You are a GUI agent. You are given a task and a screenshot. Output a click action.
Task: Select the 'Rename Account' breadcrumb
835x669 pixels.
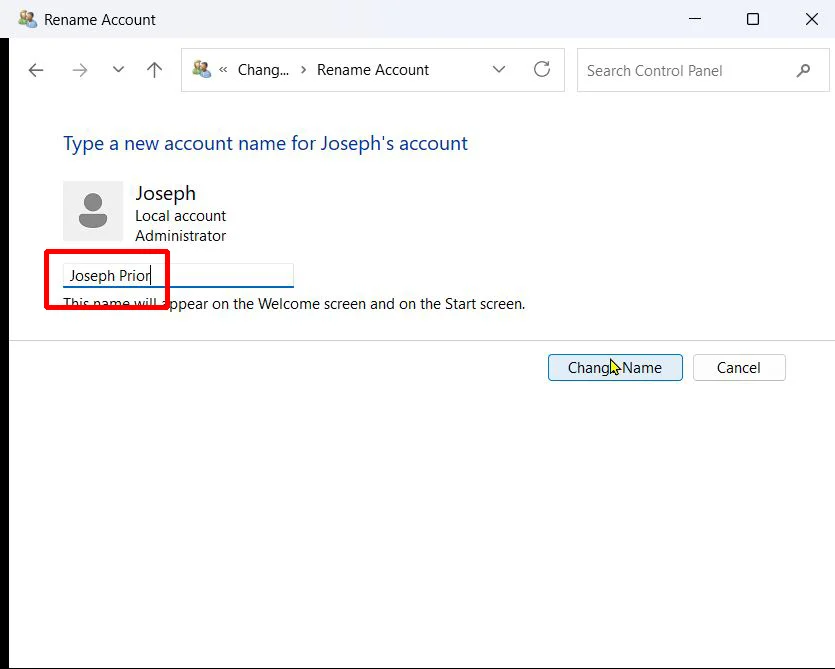coord(373,70)
